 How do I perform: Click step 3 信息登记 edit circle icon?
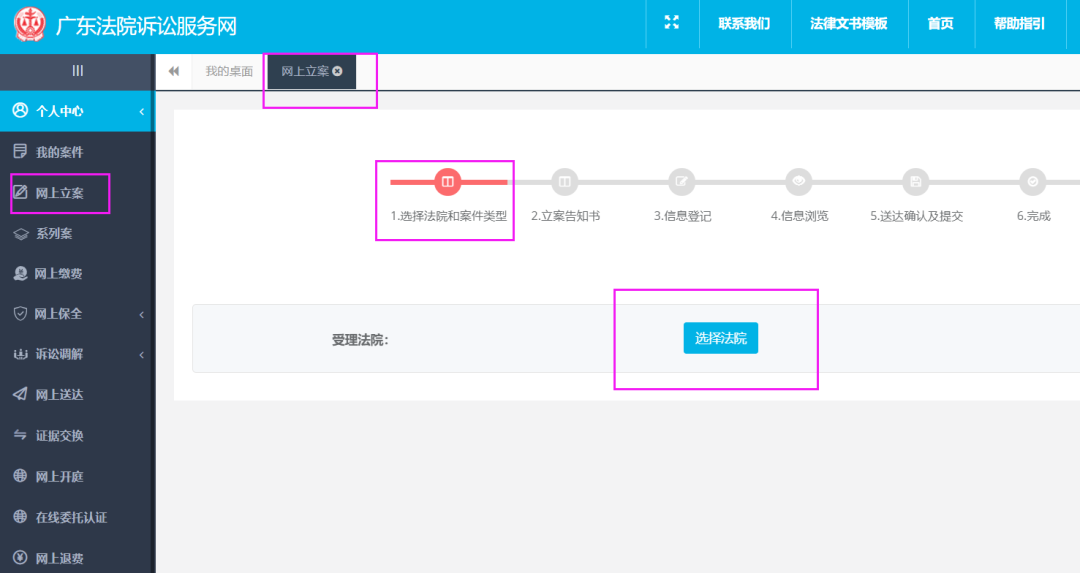[682, 182]
